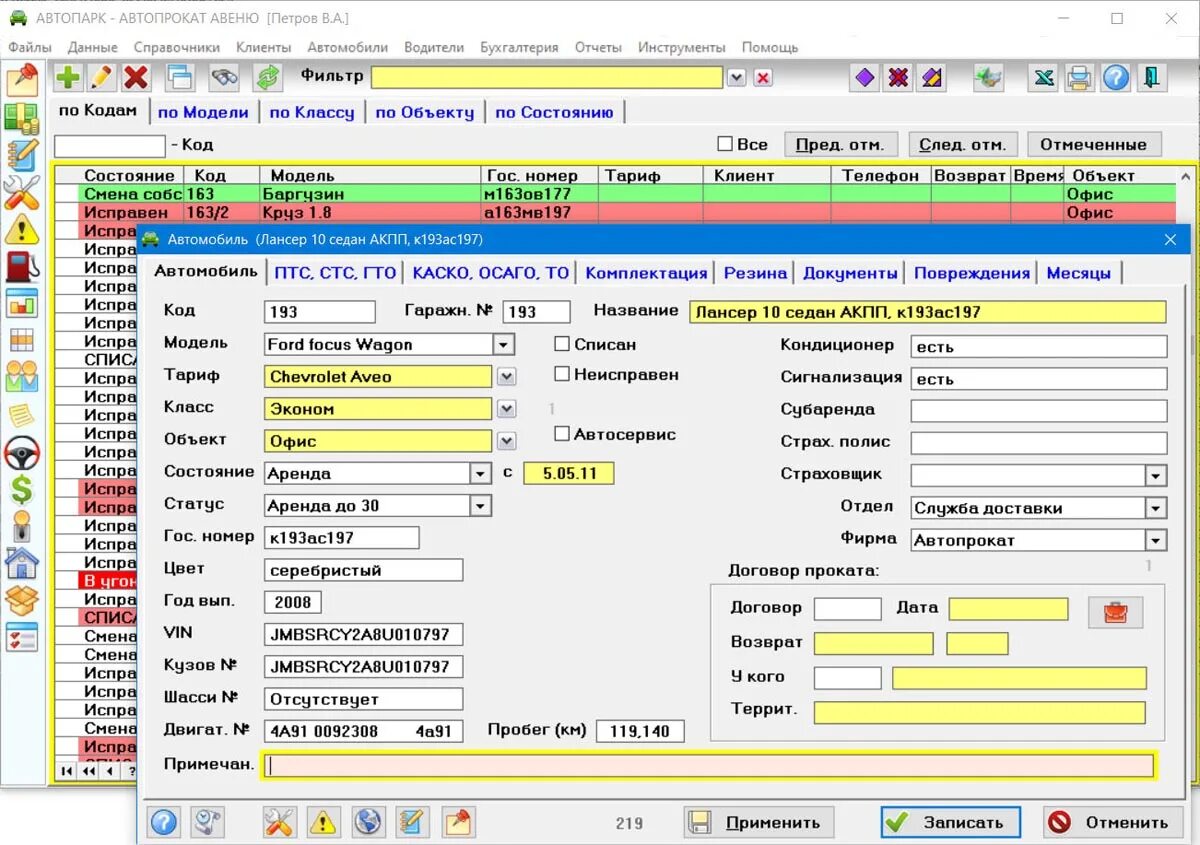The height and width of the screenshot is (845, 1200).
Task: Toggle the Автосервис checkbox
Action: point(563,434)
